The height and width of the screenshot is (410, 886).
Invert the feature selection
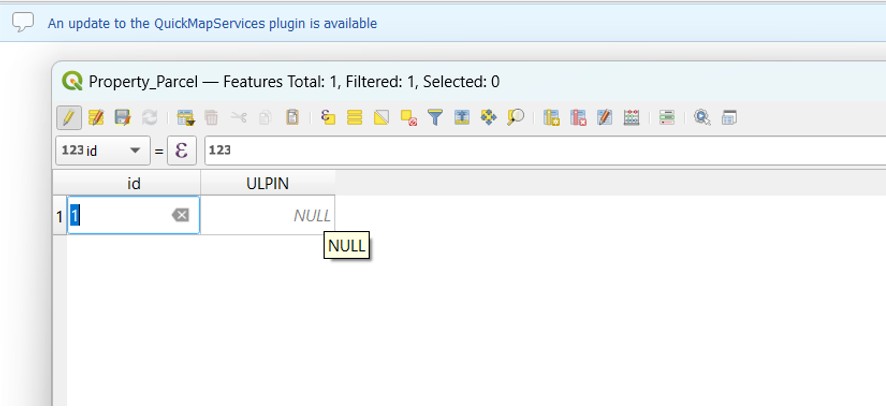click(381, 117)
